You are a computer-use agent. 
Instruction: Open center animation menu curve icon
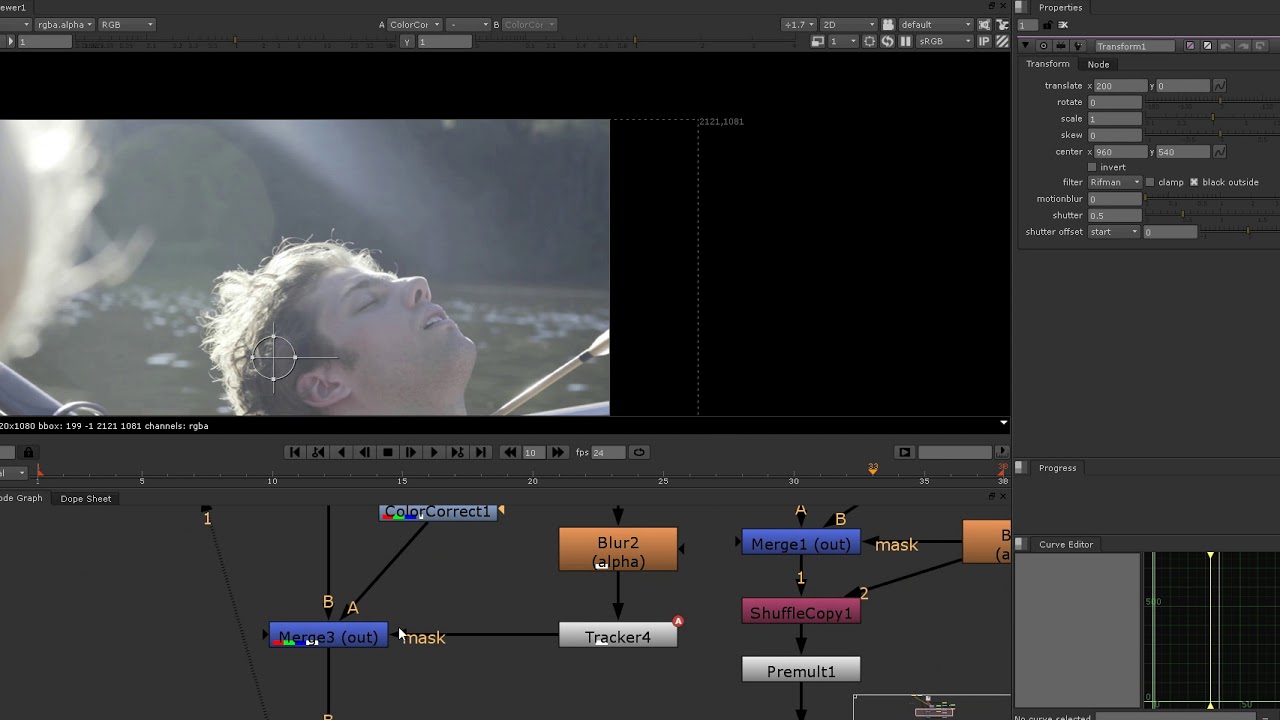(1220, 152)
